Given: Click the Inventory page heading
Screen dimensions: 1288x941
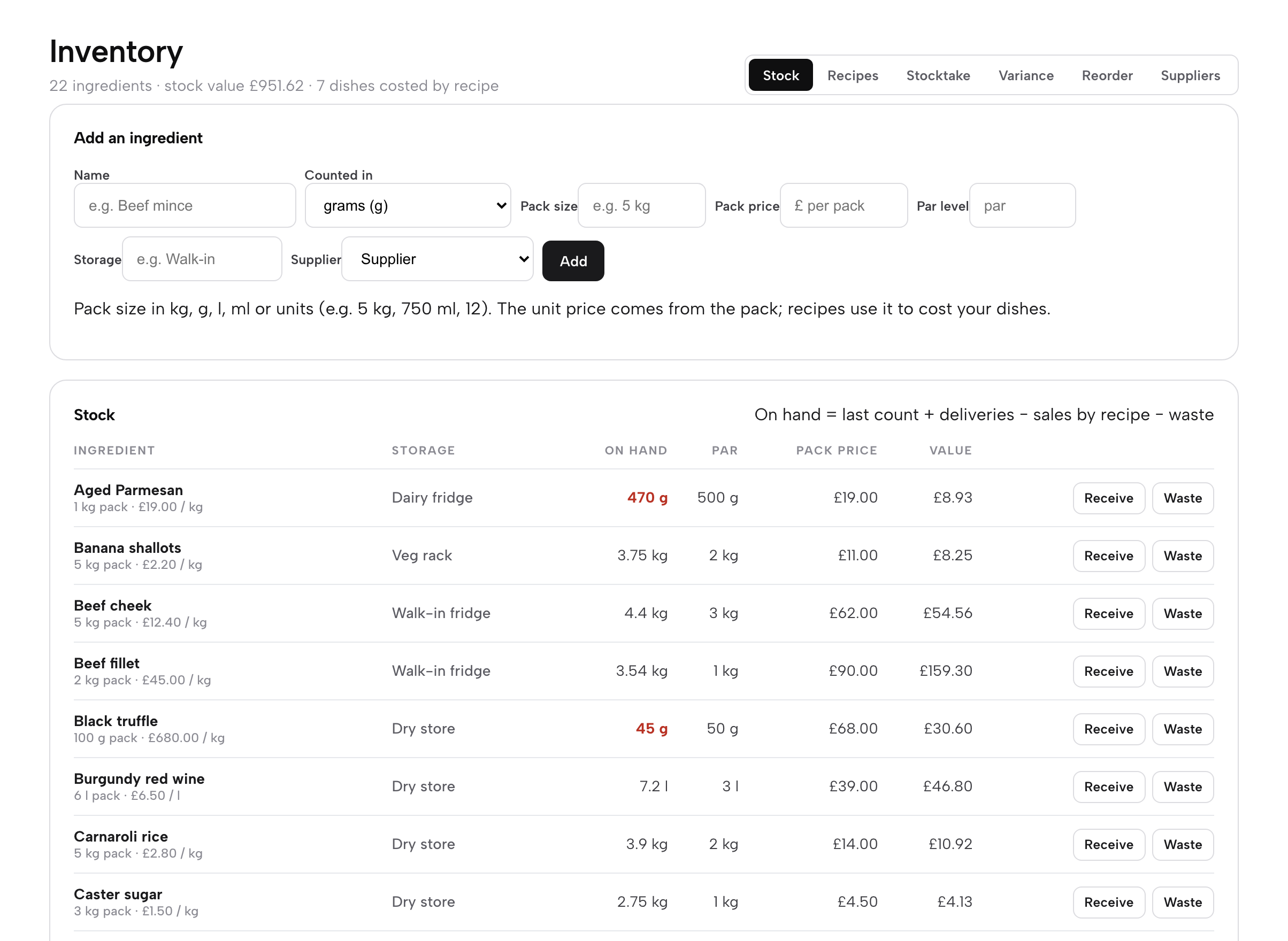Looking at the screenshot, I should click(116, 51).
